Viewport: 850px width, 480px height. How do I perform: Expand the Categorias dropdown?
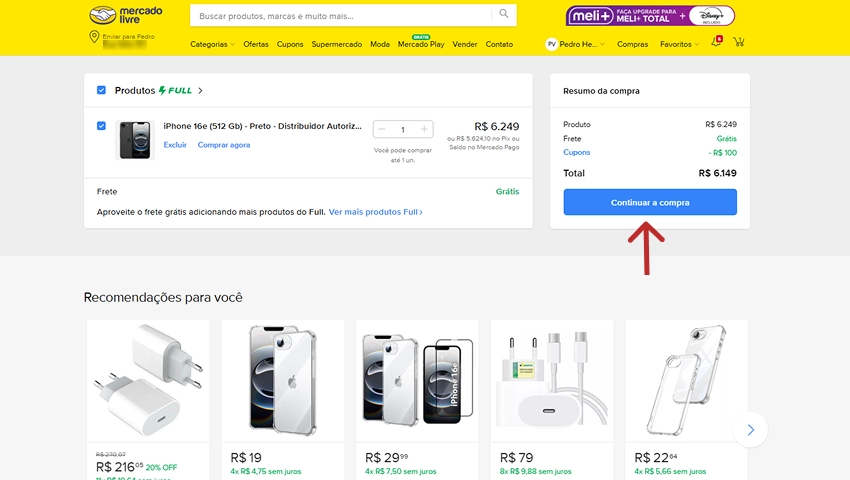212,44
